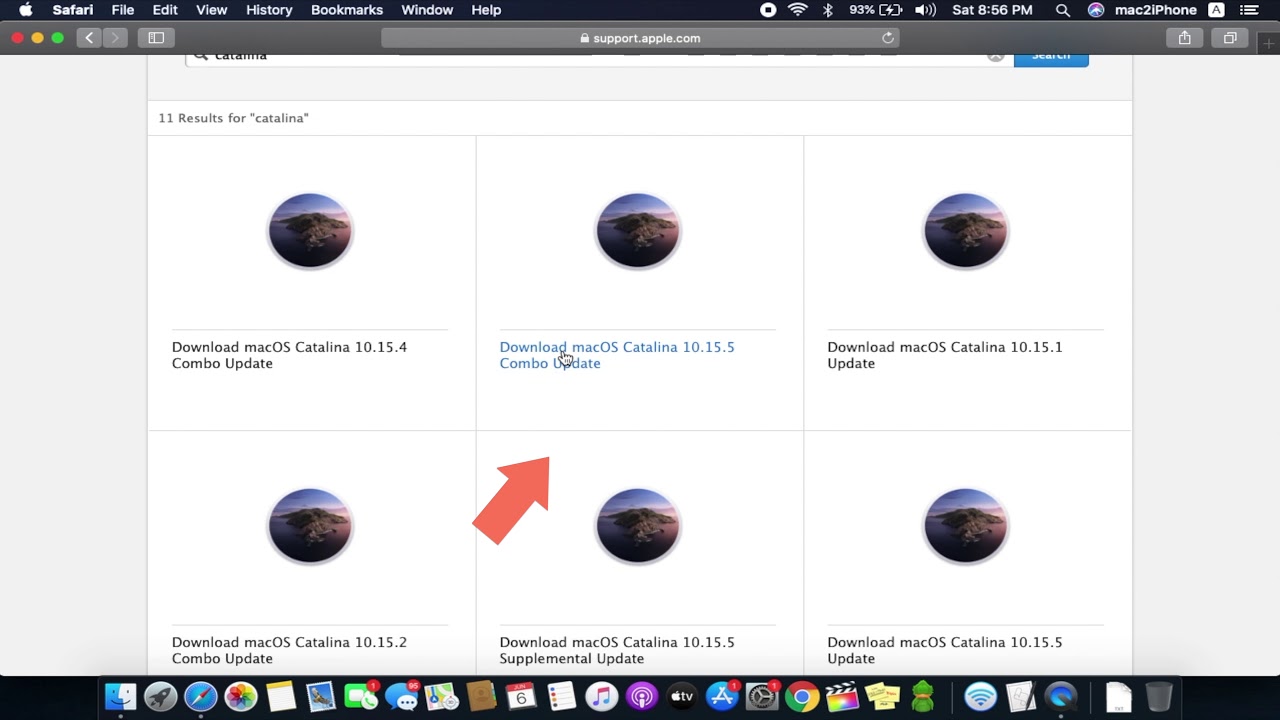Open Download macOS Catalina 10.15.5 Combo Update
This screenshot has width=1280, height=720.
(x=617, y=355)
